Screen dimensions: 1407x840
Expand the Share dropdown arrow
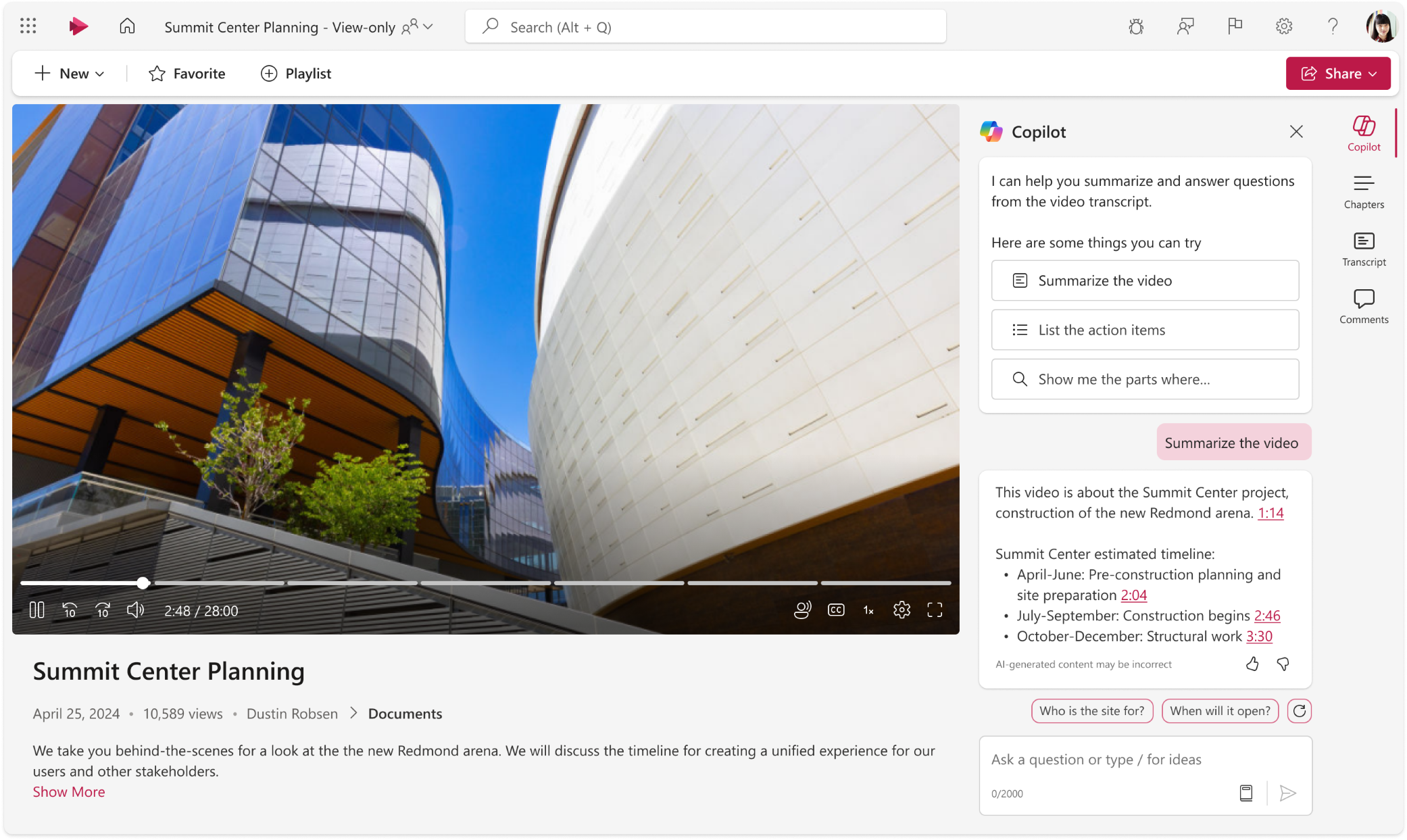click(x=1378, y=73)
